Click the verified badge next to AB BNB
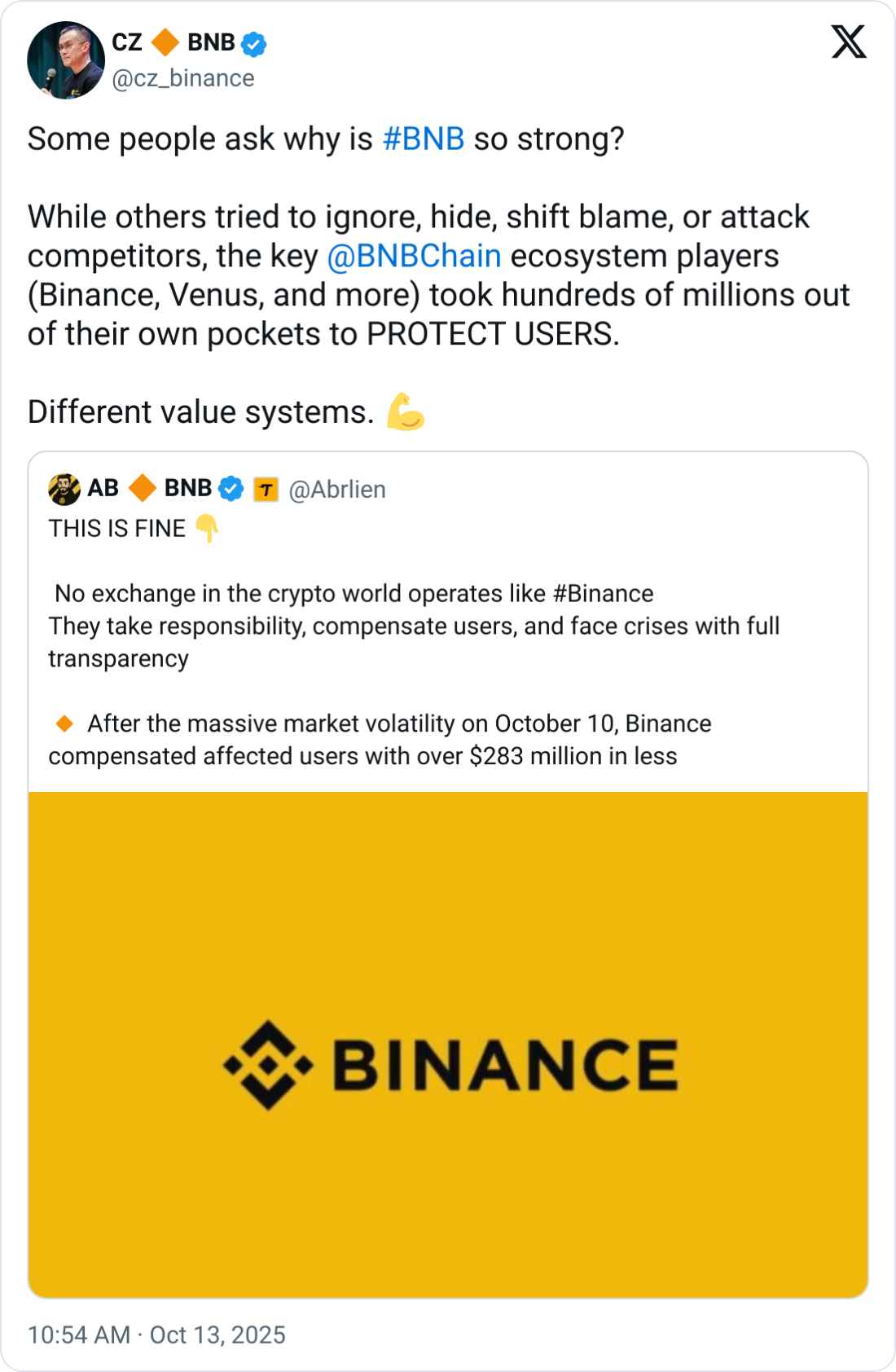The image size is (896, 1372). 232,489
